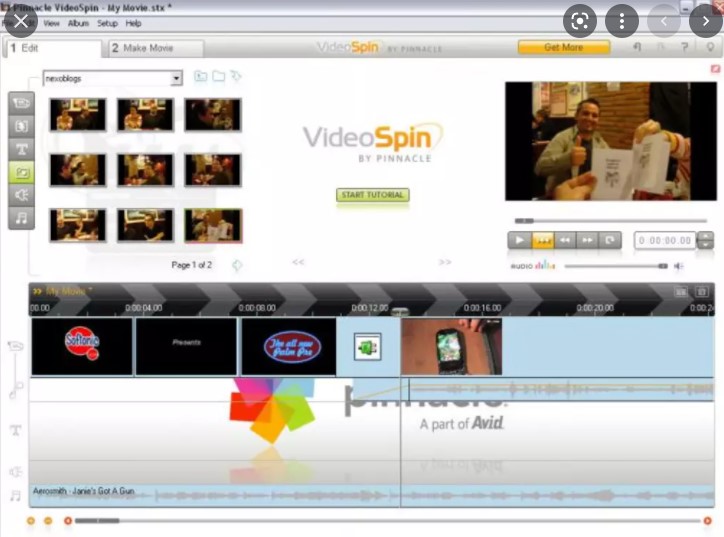This screenshot has height=537, width=724.
Task: Click the Get More button
Action: click(x=564, y=47)
